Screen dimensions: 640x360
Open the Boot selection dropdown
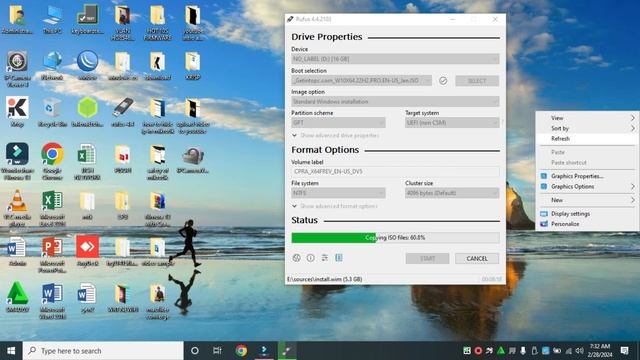pyautogui.click(x=361, y=80)
